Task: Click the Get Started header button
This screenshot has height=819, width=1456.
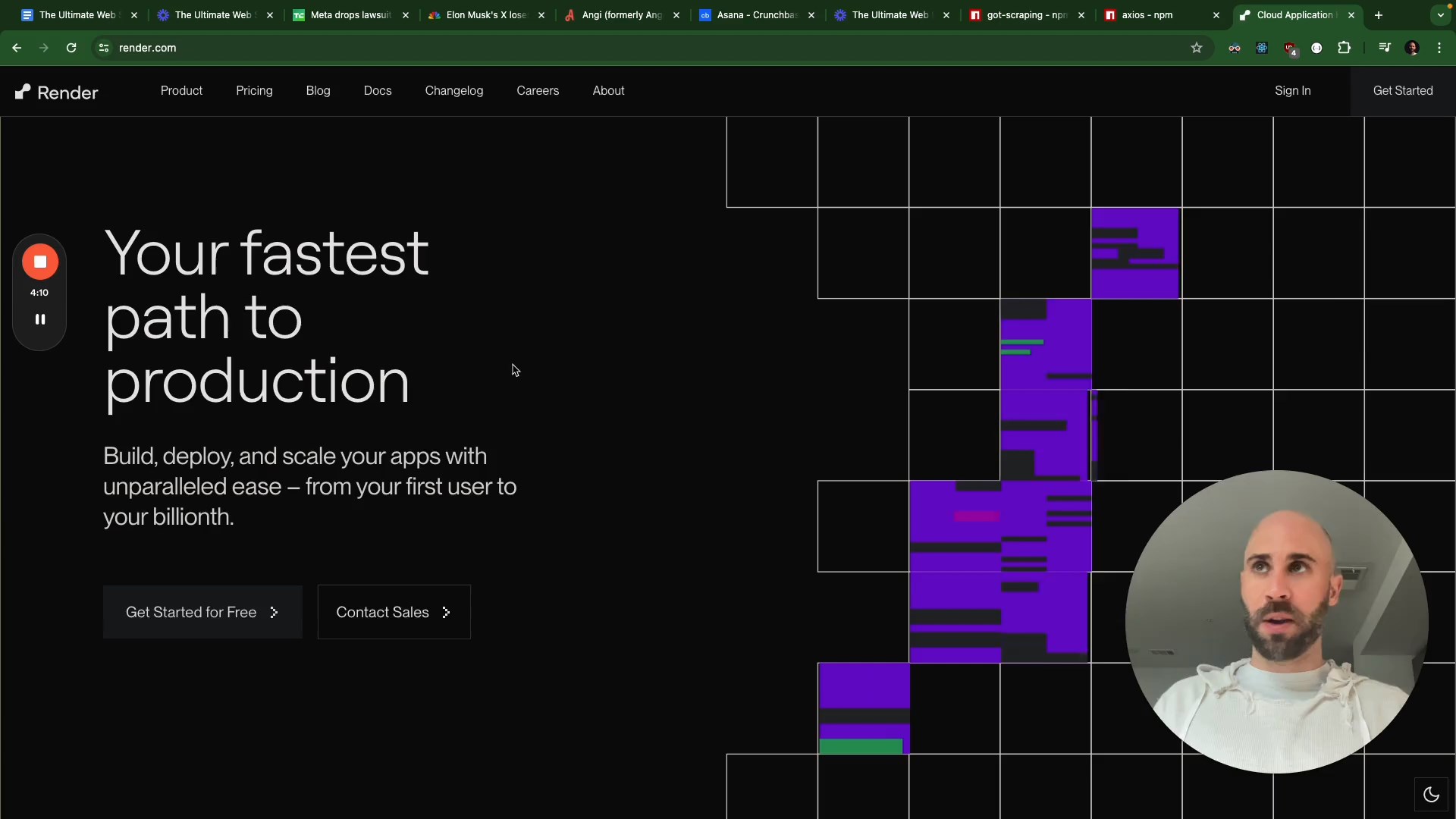Action: click(x=1403, y=91)
